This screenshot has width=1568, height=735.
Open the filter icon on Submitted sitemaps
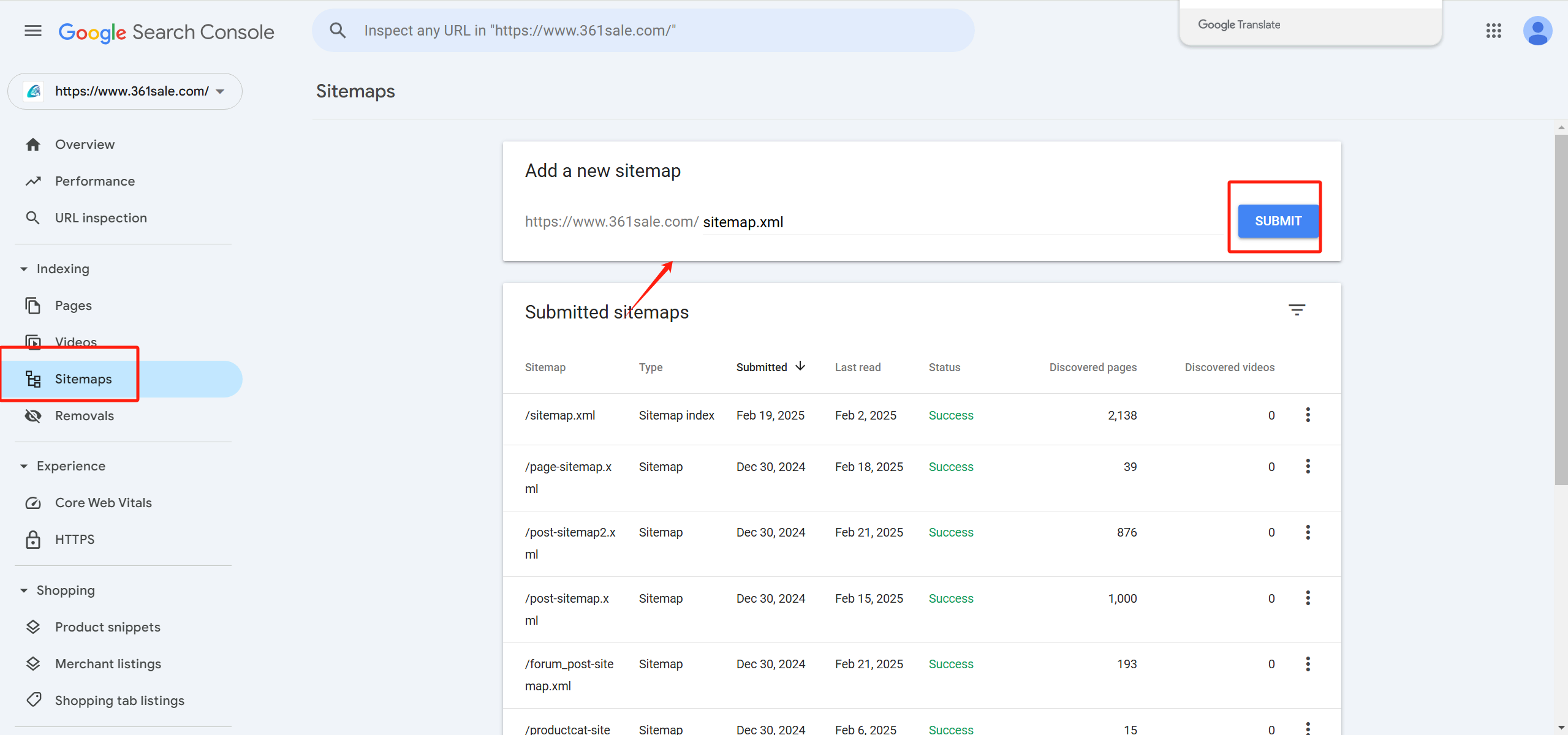[x=1297, y=309]
